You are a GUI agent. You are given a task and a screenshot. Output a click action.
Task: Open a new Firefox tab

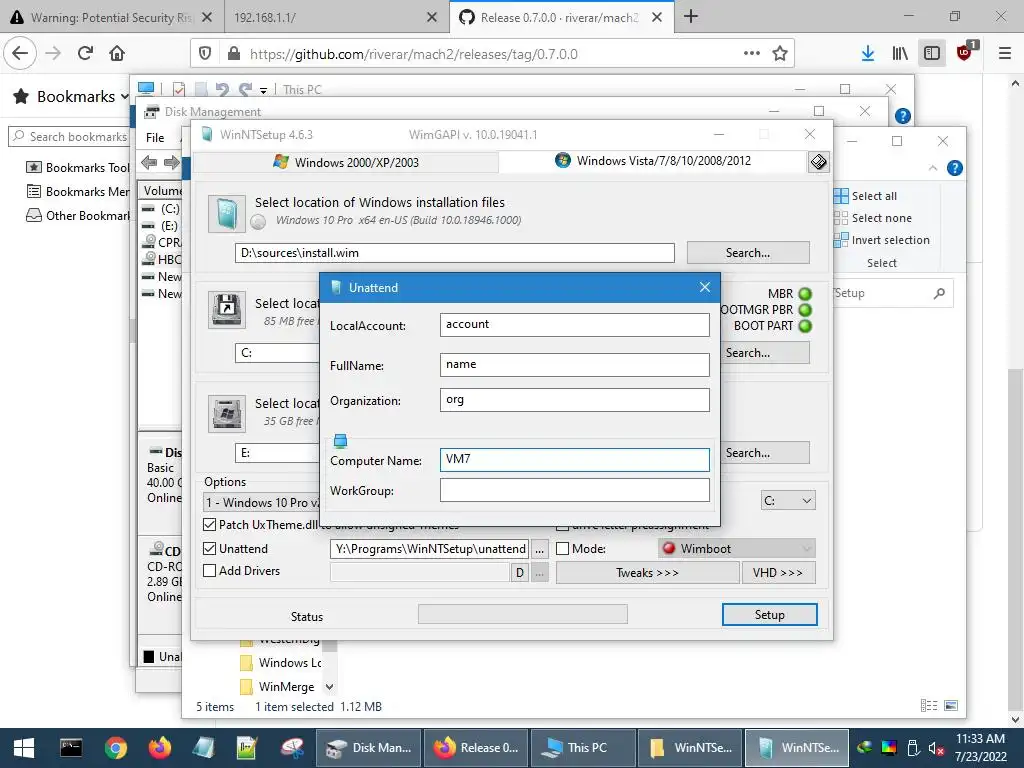pos(691,17)
